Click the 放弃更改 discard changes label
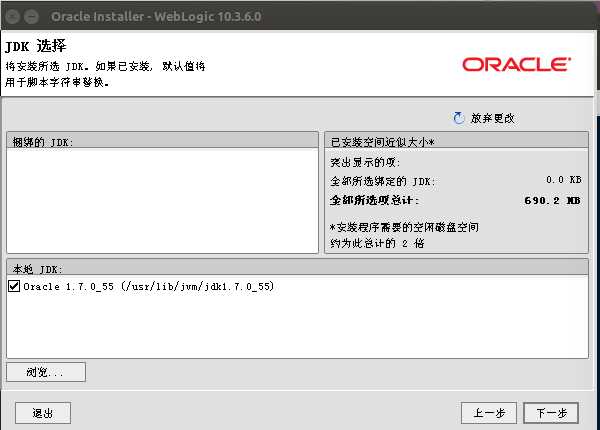This screenshot has height=430, width=600. pyautogui.click(x=492, y=118)
